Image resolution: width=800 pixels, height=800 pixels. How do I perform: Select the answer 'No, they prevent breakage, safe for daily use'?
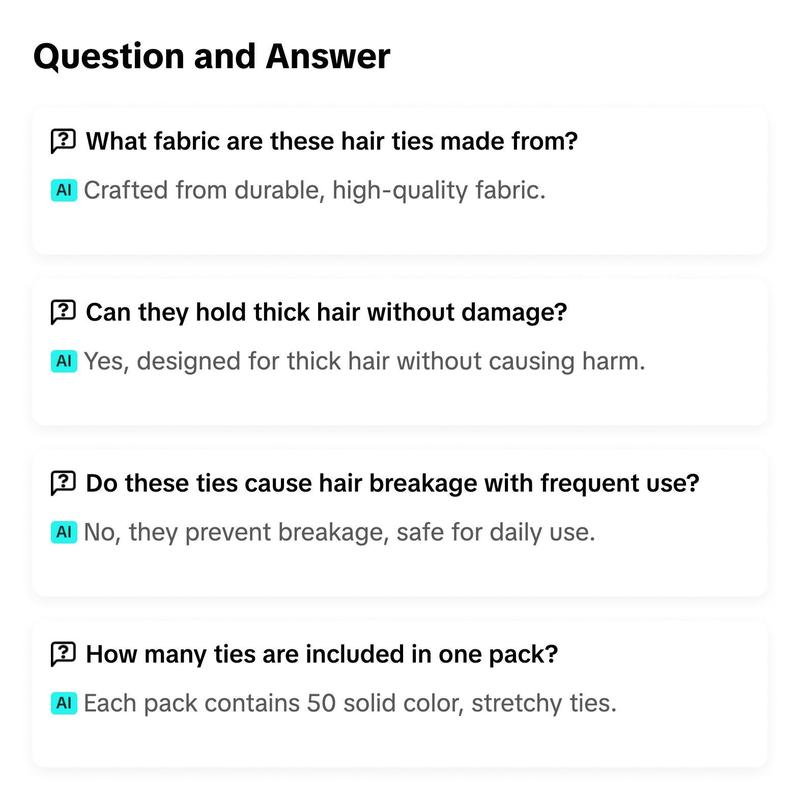pyautogui.click(x=339, y=532)
